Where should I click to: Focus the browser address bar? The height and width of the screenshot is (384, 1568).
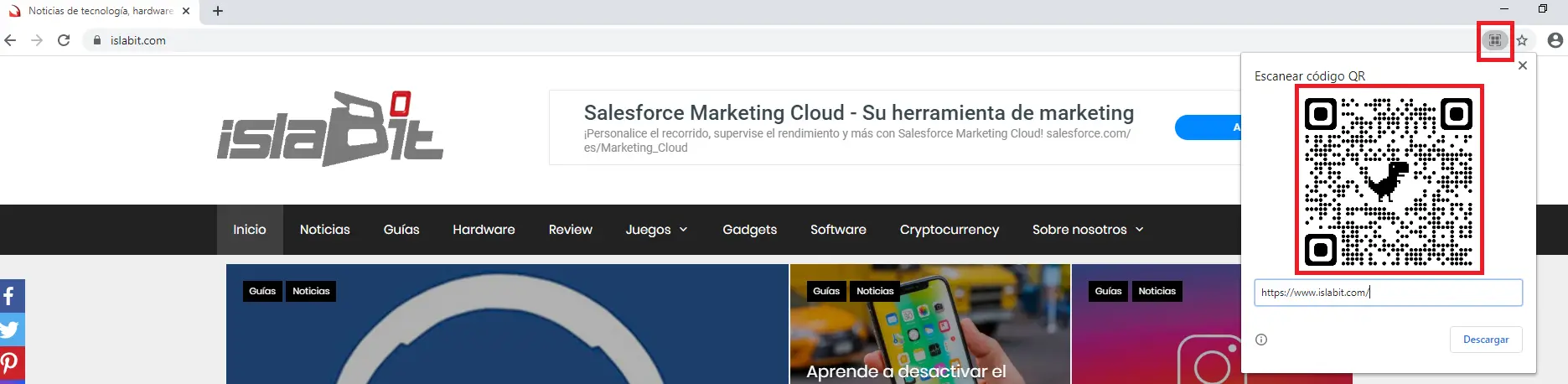coord(779,40)
